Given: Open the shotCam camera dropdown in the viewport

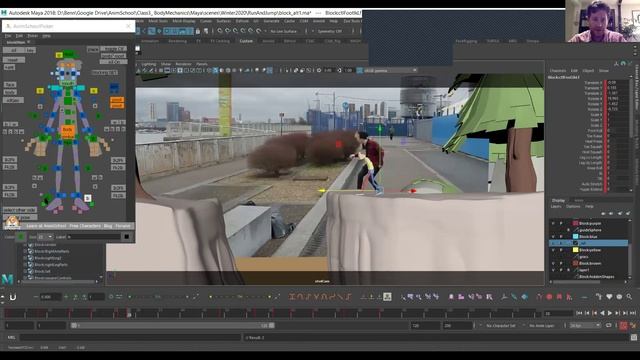Looking at the screenshot, I should [x=390, y=70].
